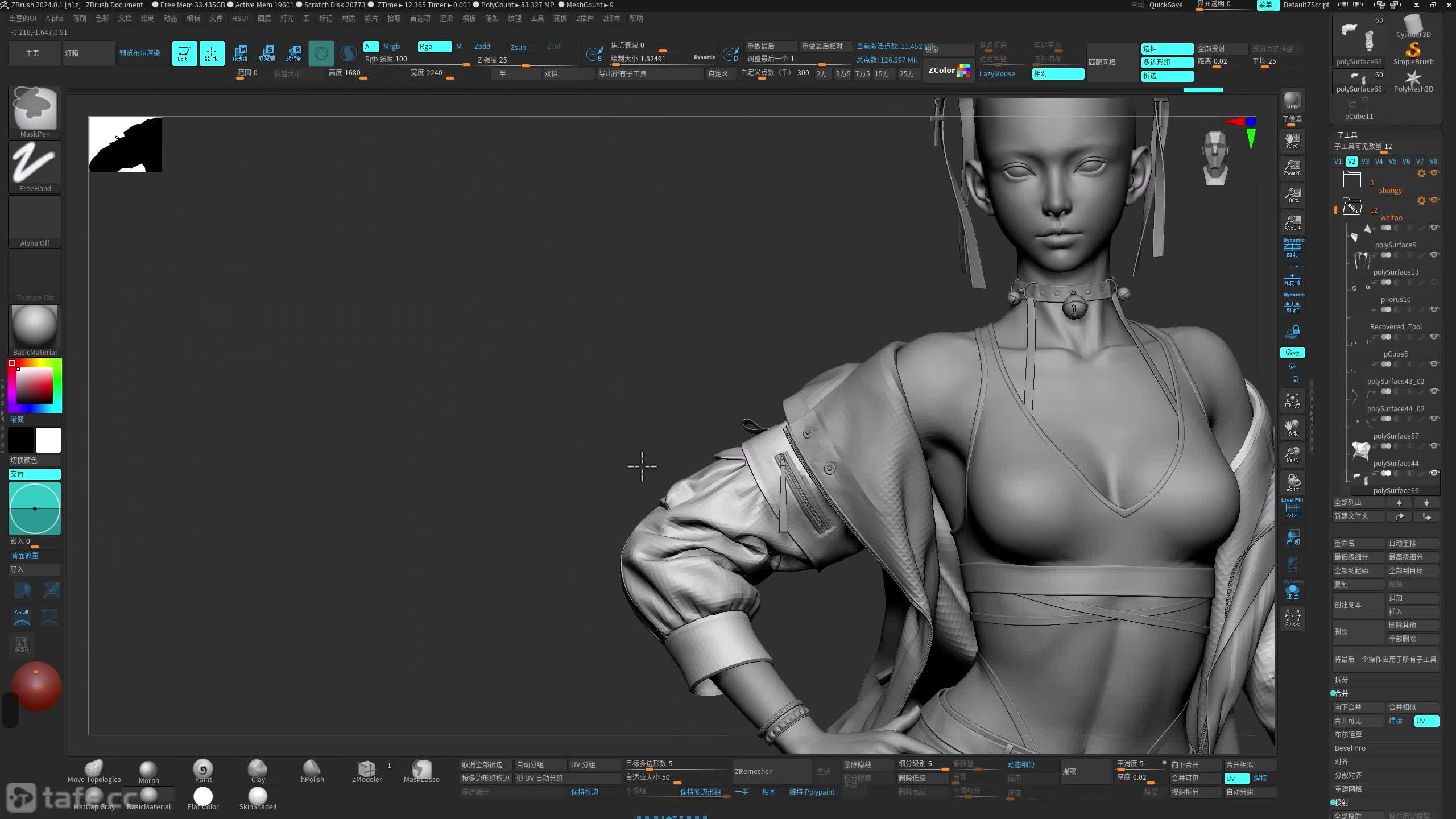Activate the 绘制 (Draw) mode button
This screenshot has height=819, width=1456.
(212, 53)
